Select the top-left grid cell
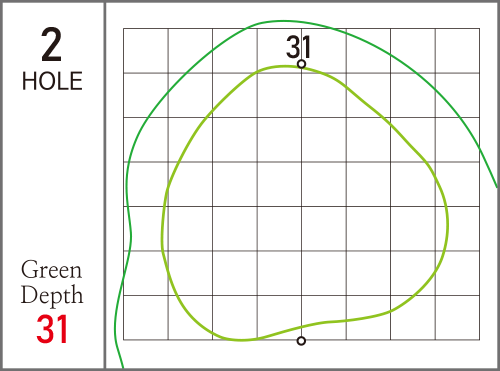Image resolution: width=500 pixels, height=371 pixels. tap(146, 51)
